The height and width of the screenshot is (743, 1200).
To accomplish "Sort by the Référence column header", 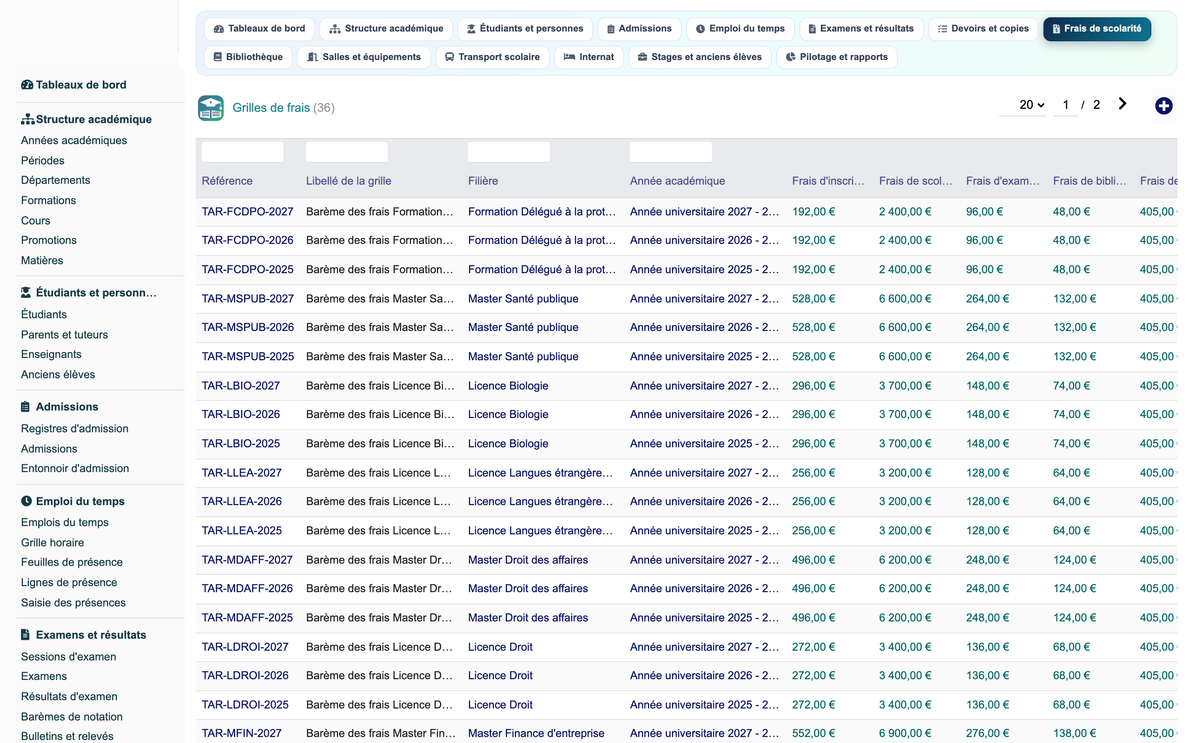I will tap(227, 181).
